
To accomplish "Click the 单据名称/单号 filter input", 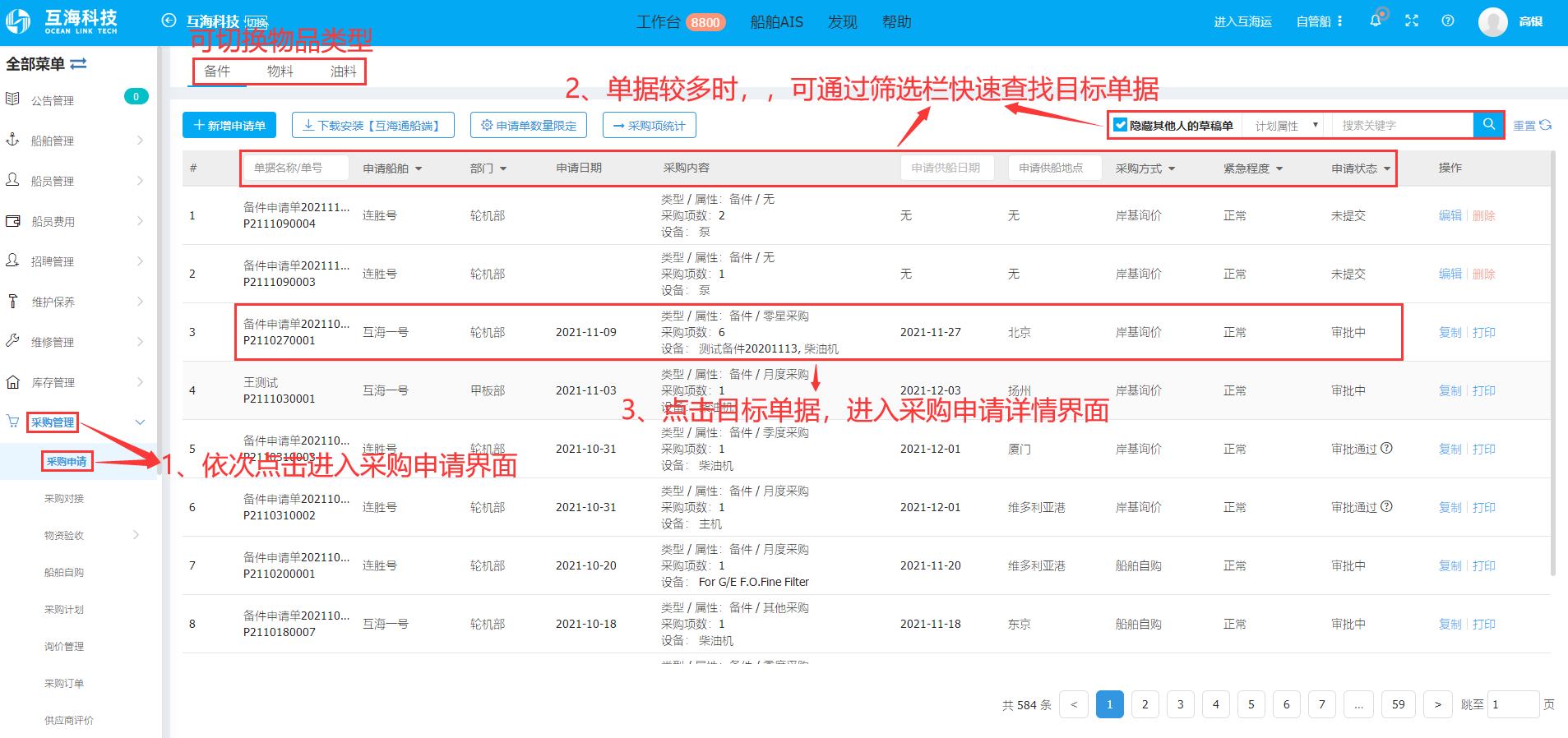I will [x=296, y=168].
